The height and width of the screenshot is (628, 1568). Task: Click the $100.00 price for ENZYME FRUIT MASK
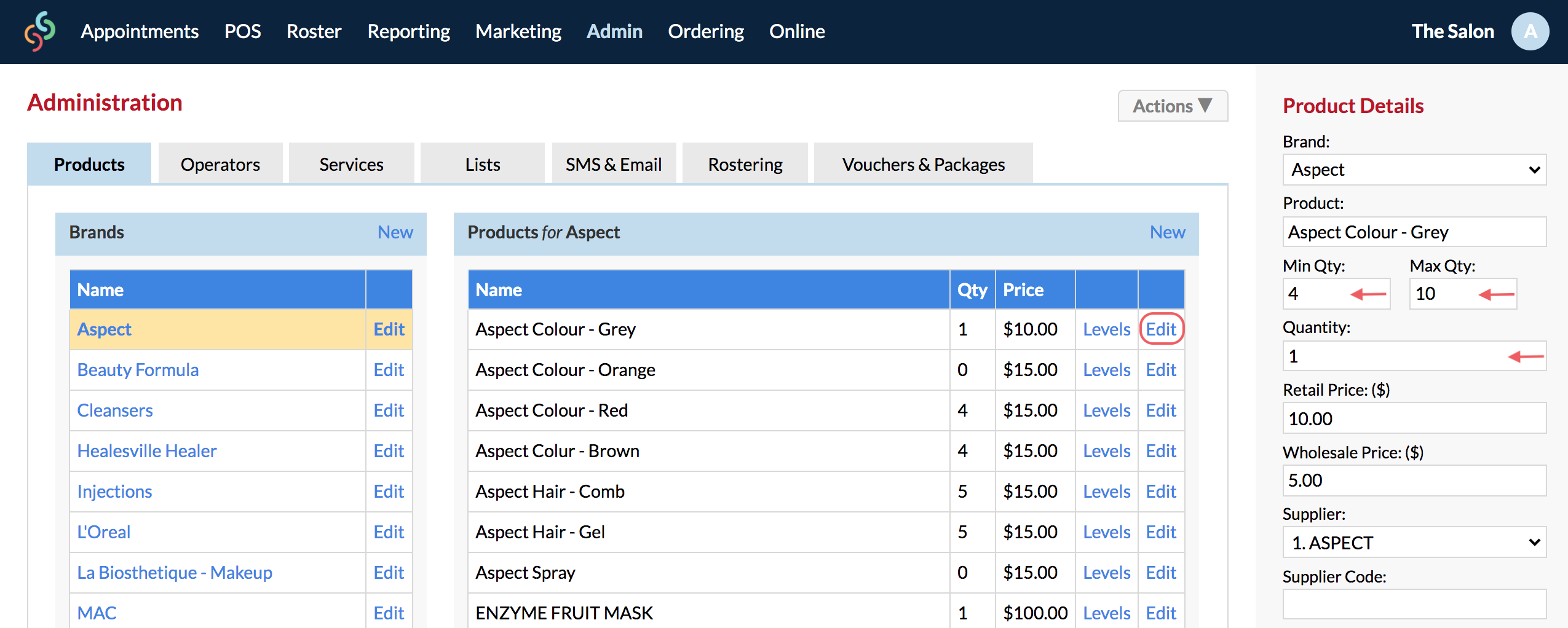point(1035,613)
